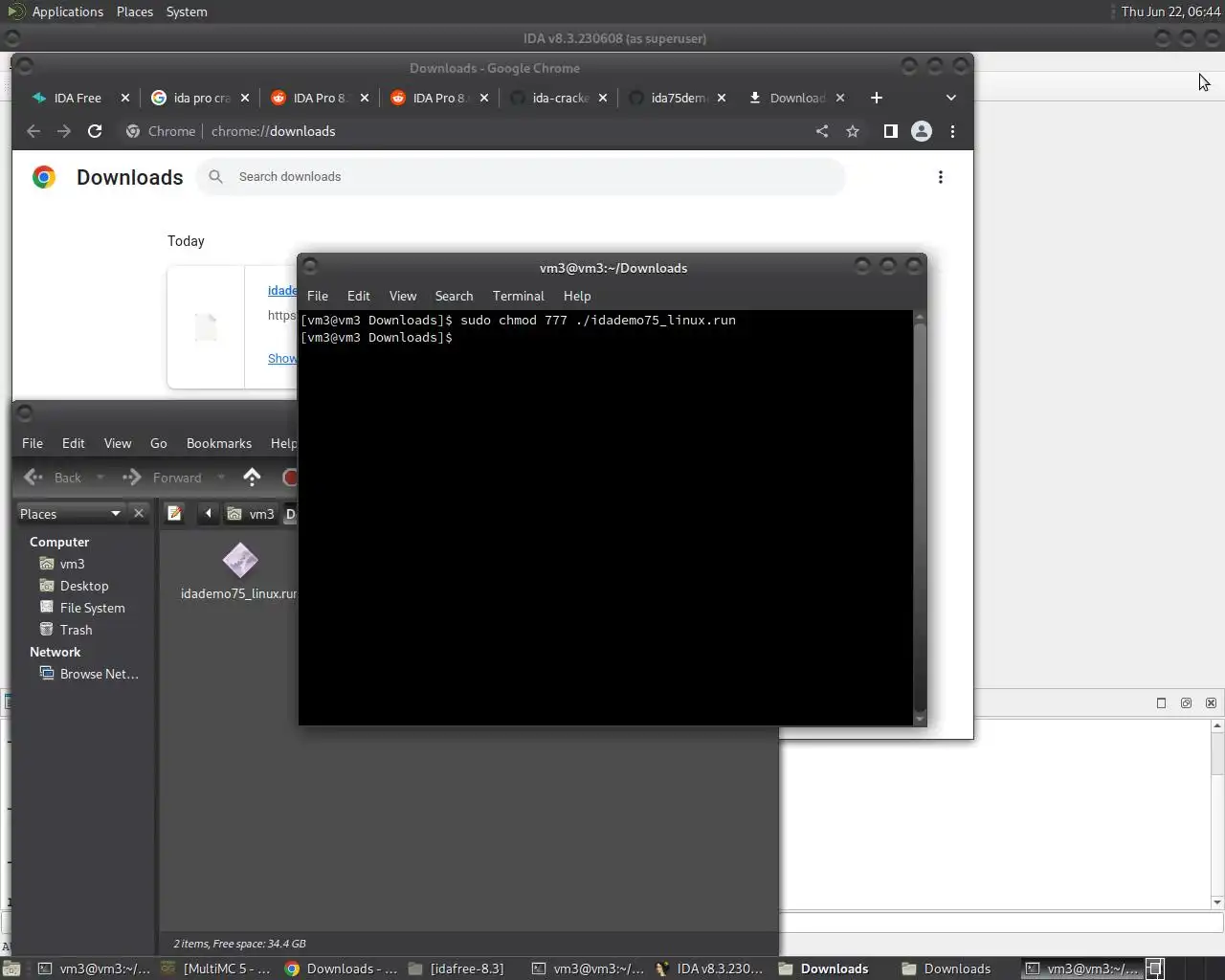This screenshot has height=980, width=1225.
Task: Open the Places panel menu
Action: tap(135, 11)
